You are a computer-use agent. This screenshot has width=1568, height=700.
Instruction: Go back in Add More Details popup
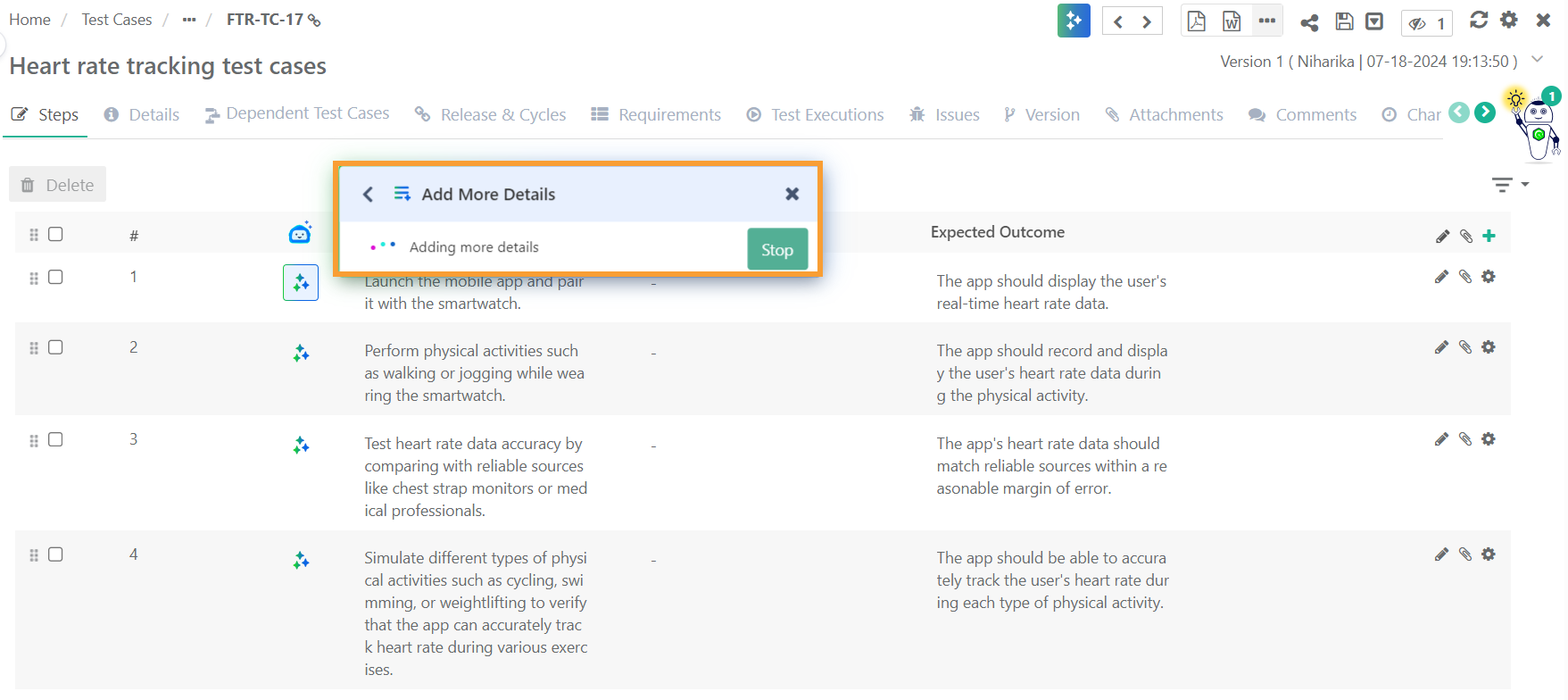click(368, 194)
